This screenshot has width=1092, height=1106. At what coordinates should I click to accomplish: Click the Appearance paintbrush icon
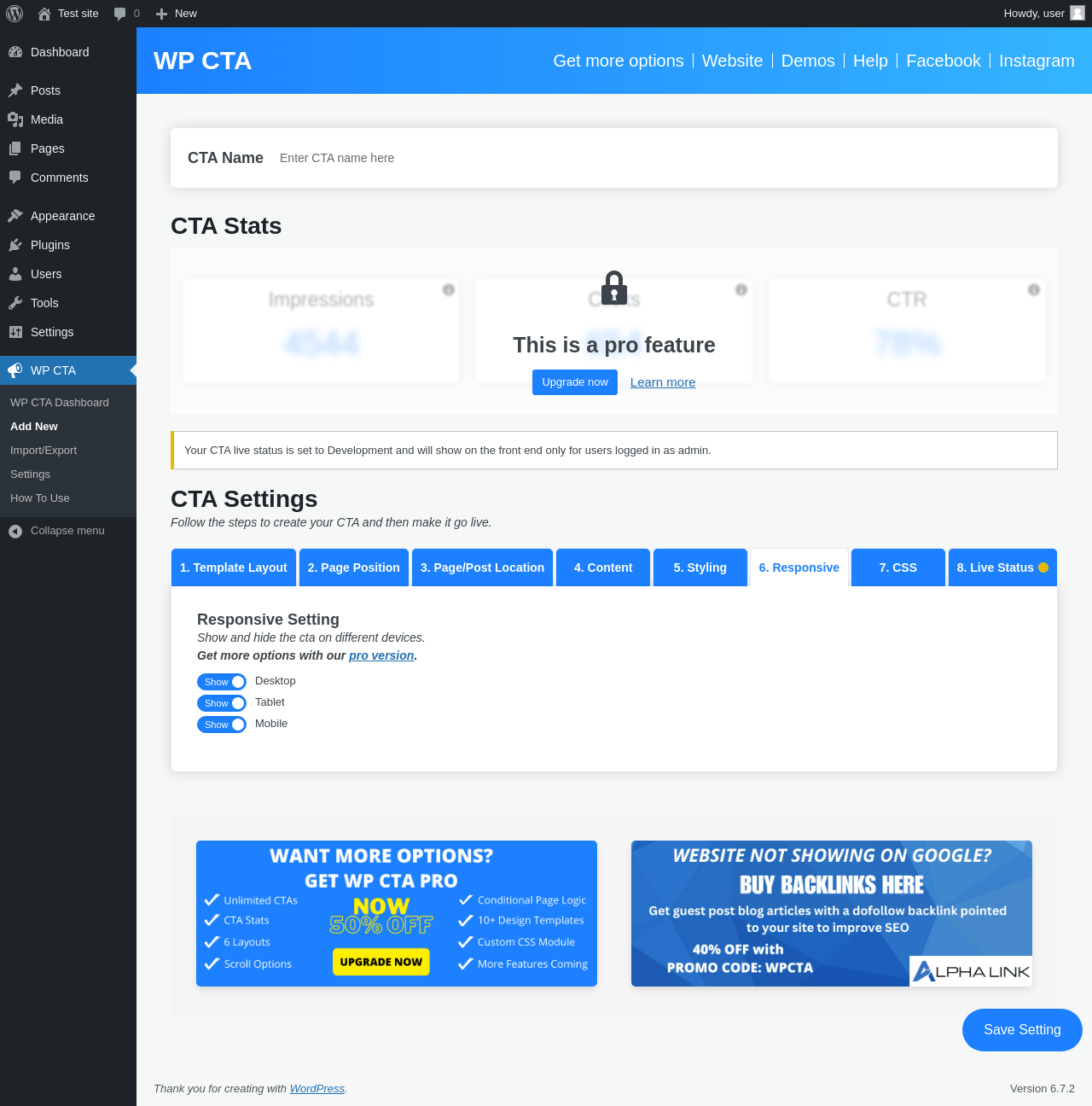click(15, 216)
